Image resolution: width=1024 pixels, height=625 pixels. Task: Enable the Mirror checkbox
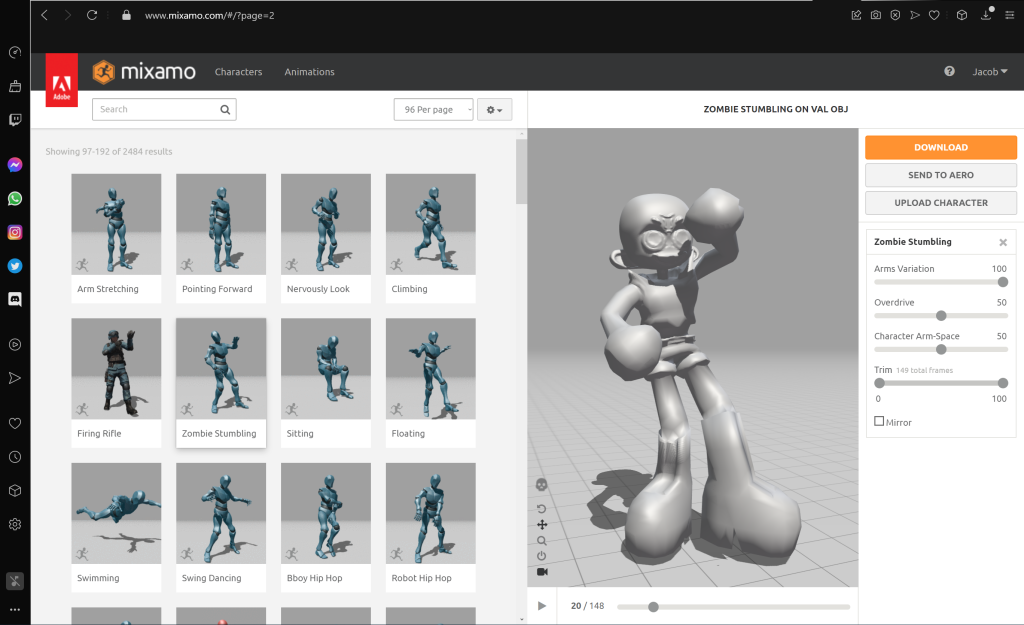(x=879, y=422)
